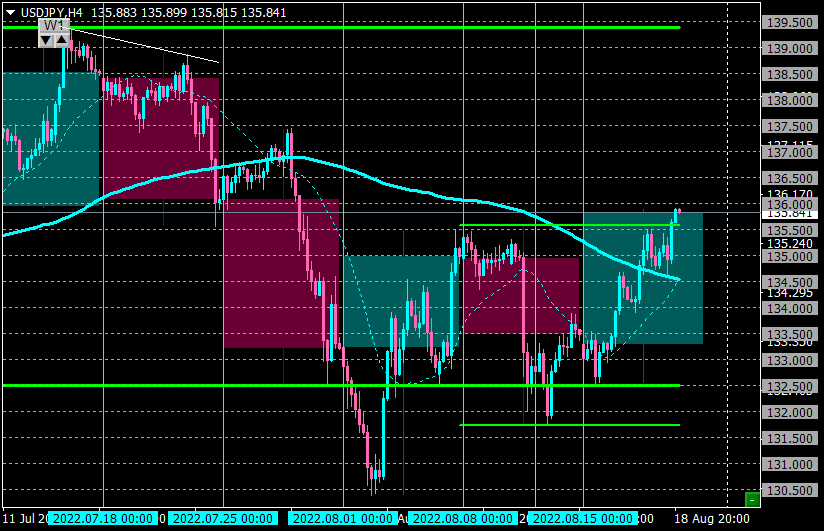Click the 134.000 price scale label

click(x=789, y=309)
